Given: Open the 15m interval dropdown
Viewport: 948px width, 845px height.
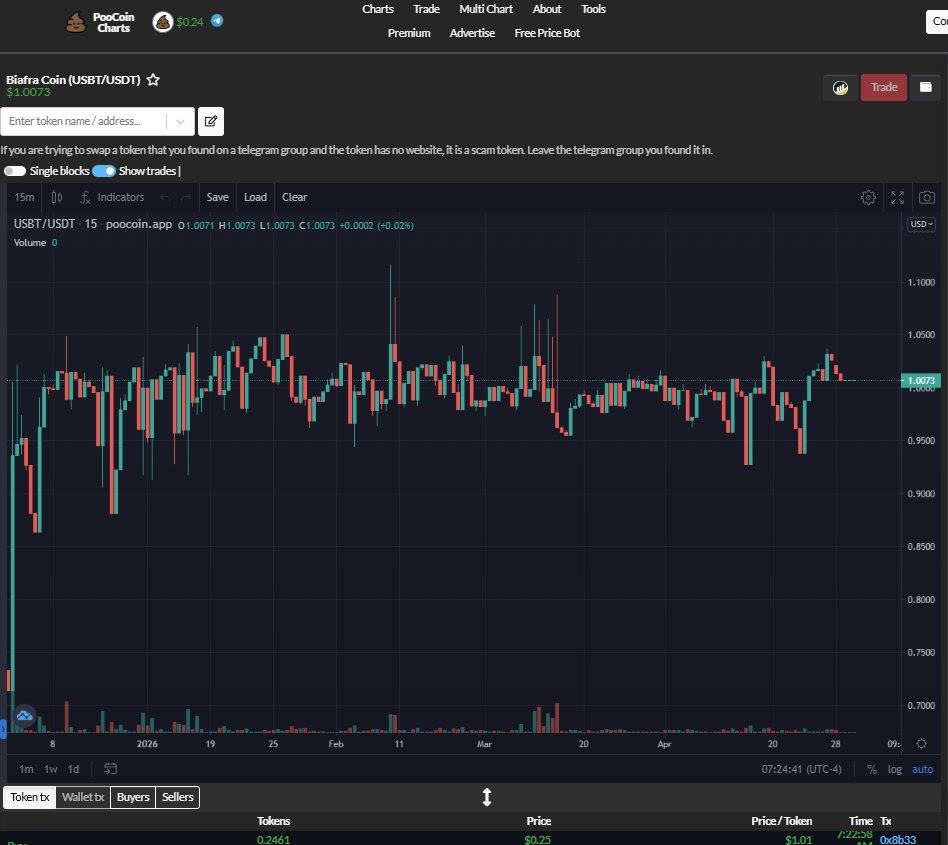Looking at the screenshot, I should [x=24, y=198].
